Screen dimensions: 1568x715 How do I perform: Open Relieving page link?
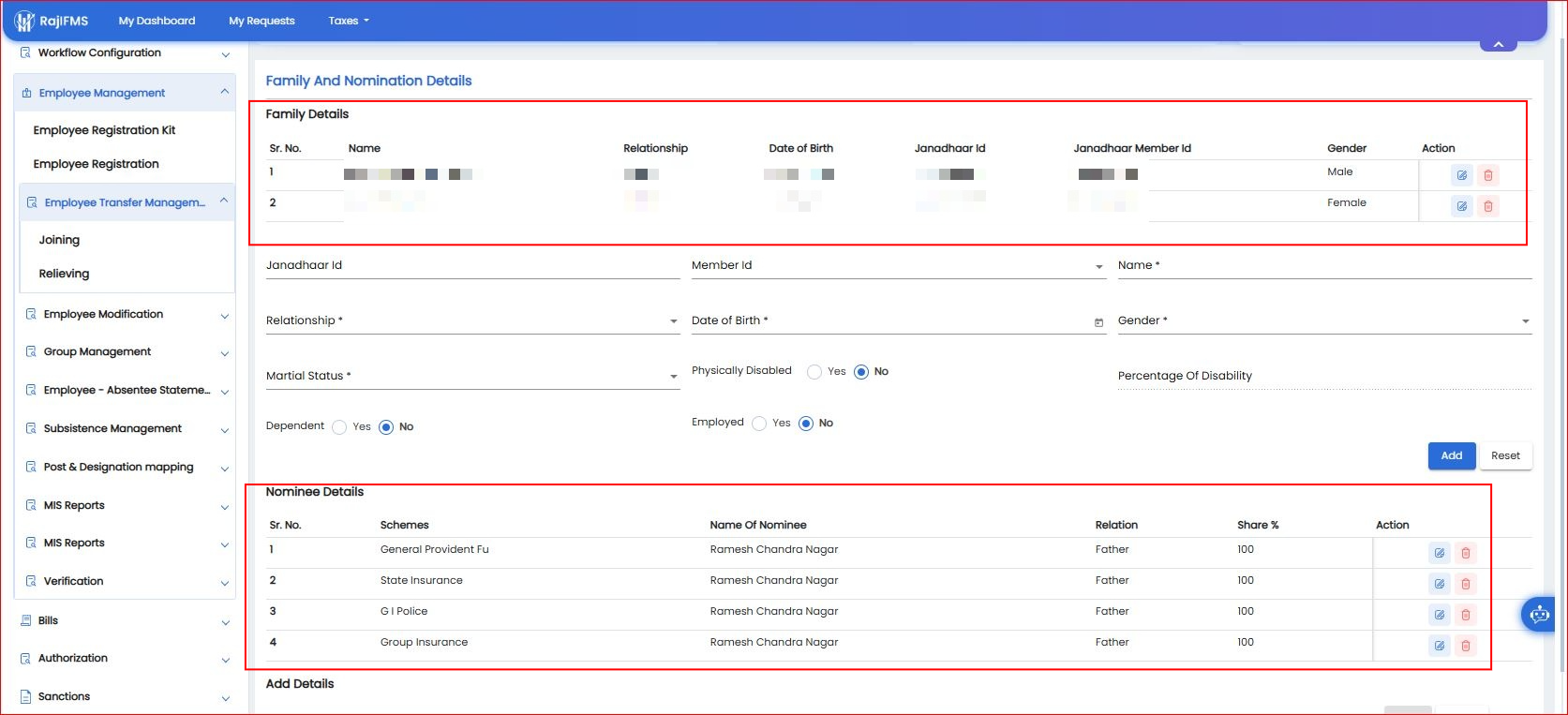tap(64, 274)
